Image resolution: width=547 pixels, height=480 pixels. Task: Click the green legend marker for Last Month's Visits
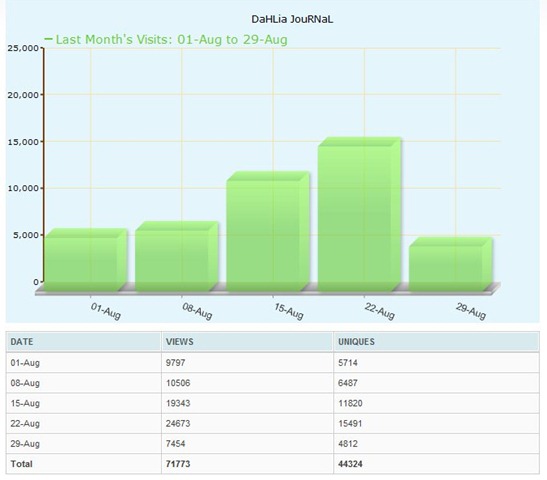click(48, 39)
